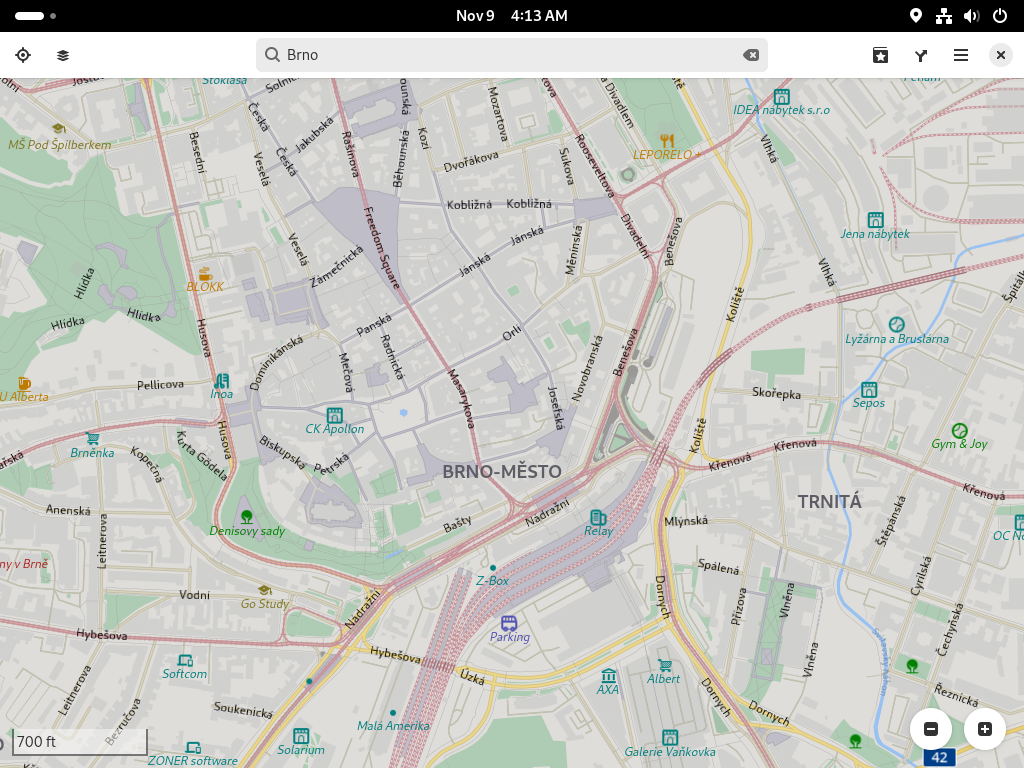Open the map layers selector
Screen dimensions: 1024x768
[x=63, y=56]
